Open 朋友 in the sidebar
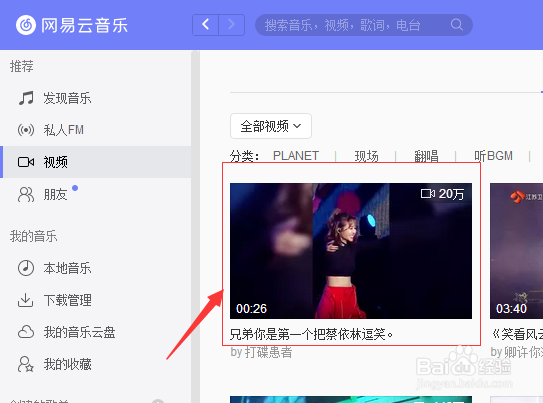Viewport: 543px width, 403px height. point(55,194)
